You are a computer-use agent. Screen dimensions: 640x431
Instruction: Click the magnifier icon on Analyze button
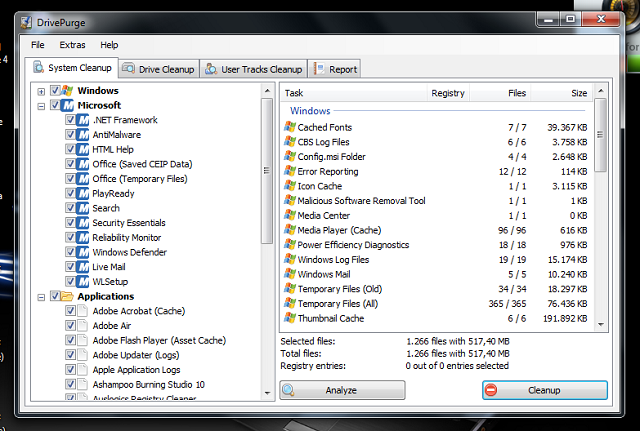click(x=289, y=390)
